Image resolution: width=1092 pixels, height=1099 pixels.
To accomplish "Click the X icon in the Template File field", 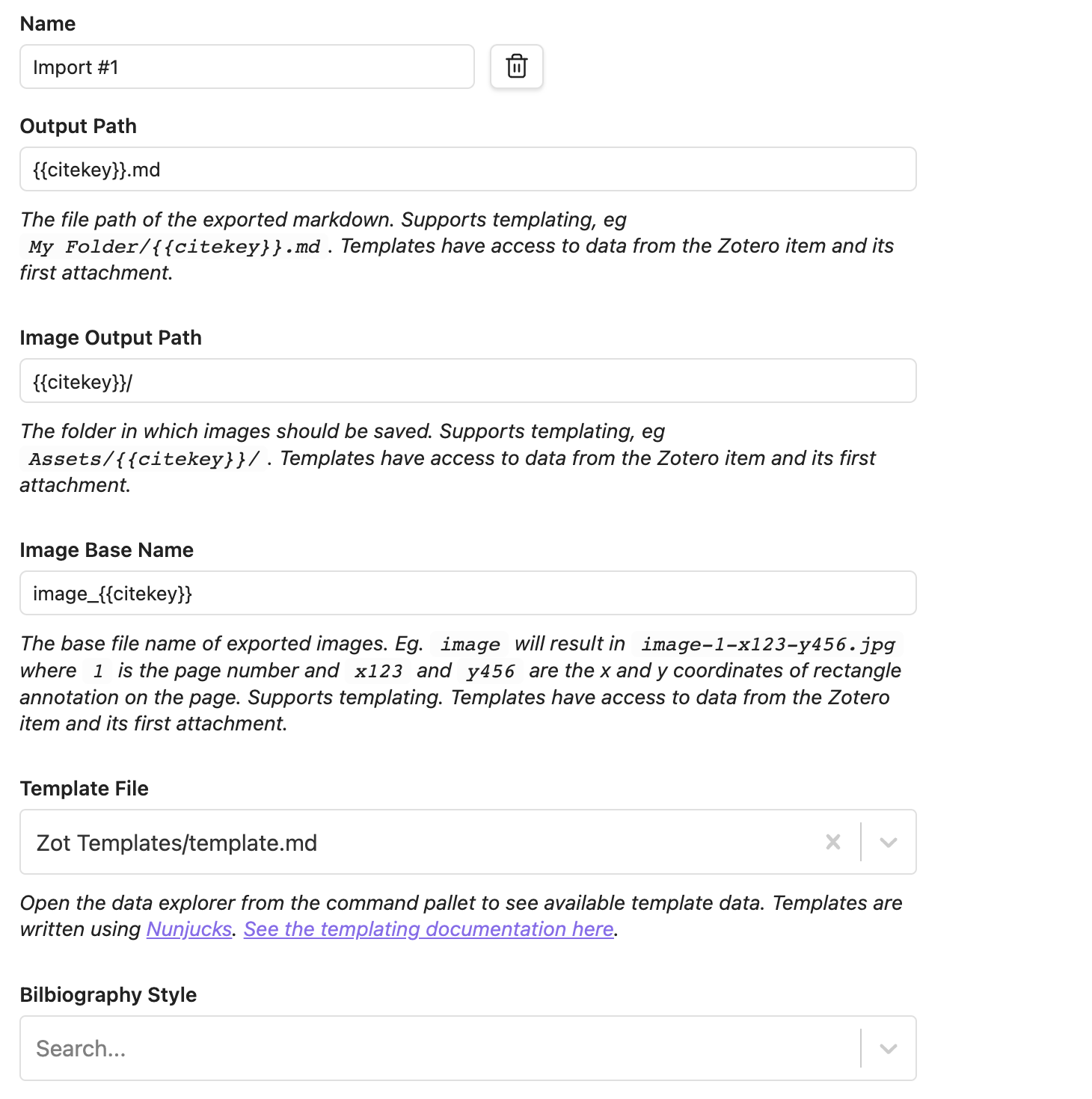I will point(832,842).
